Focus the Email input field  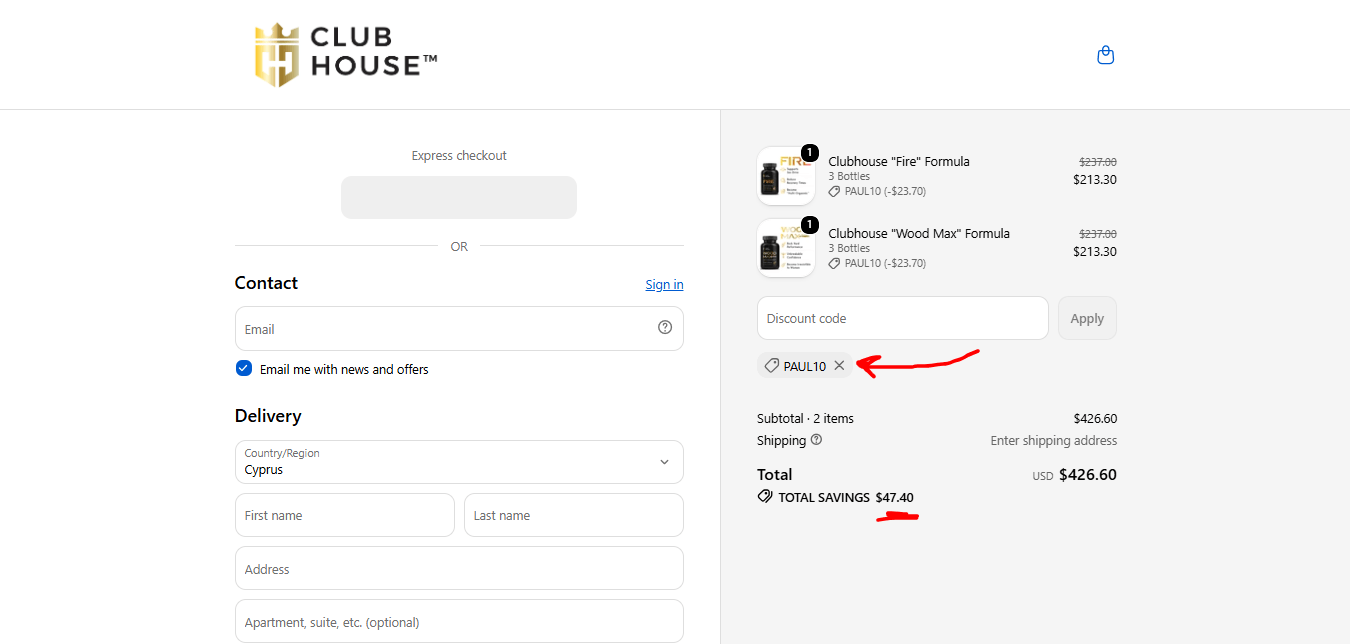(x=459, y=328)
